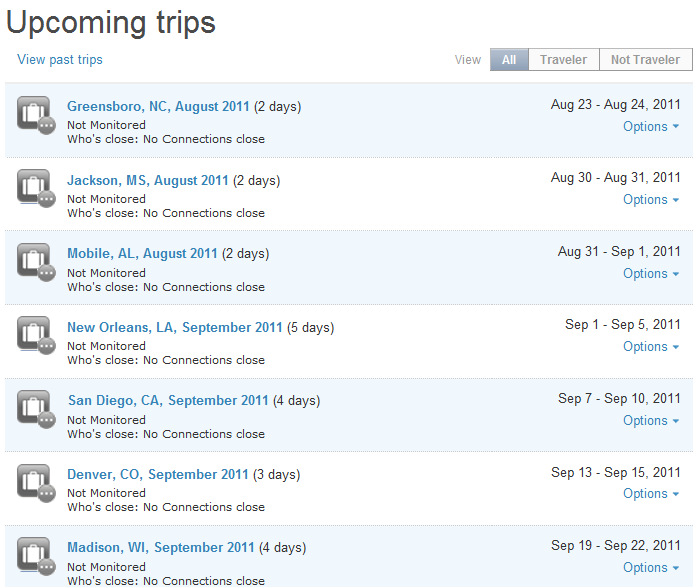
Task: Click the San Diego trip suitcase icon
Action: click(35, 409)
